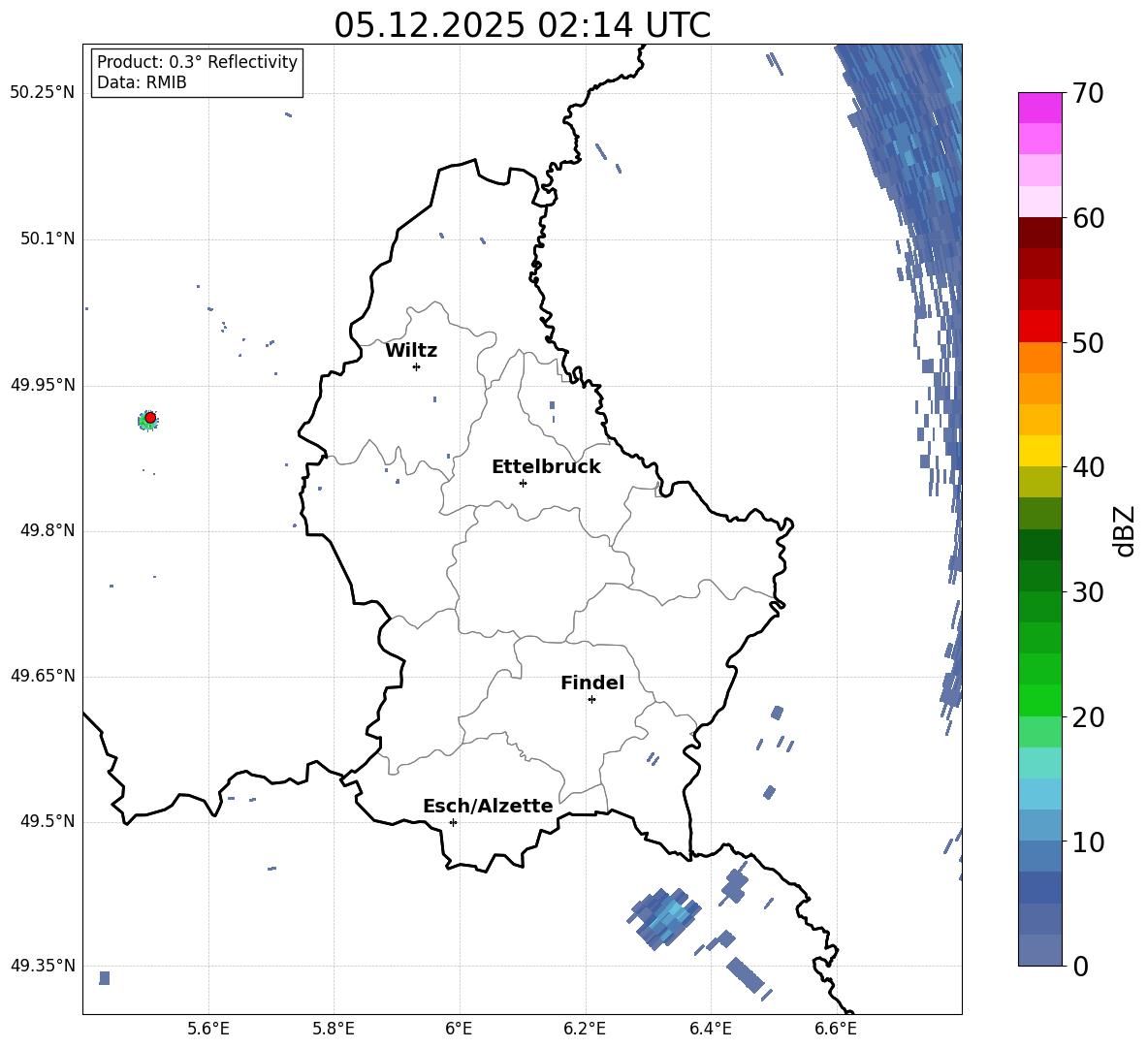Click the dBZ colorbar axis label
This screenshot has width=1148, height=1048.
[1125, 530]
